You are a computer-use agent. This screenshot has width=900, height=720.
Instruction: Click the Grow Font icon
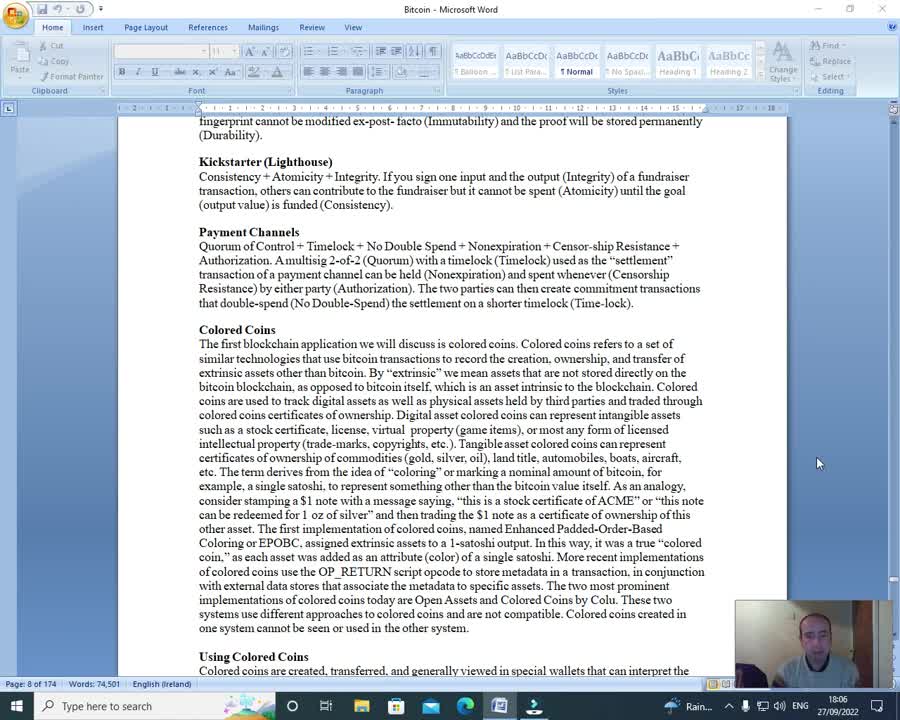(x=250, y=52)
